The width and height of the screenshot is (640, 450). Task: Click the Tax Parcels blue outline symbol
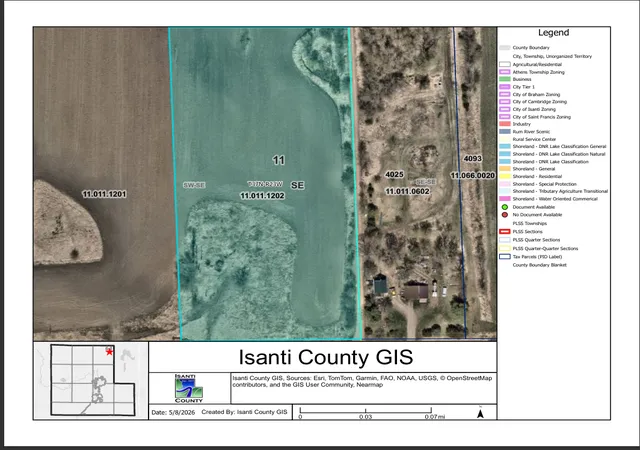pyautogui.click(x=505, y=256)
